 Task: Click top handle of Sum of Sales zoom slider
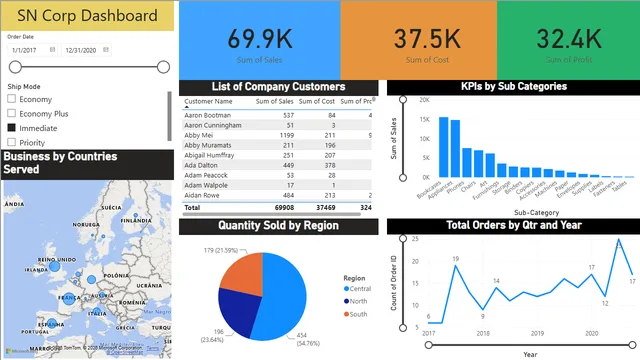(403, 99)
